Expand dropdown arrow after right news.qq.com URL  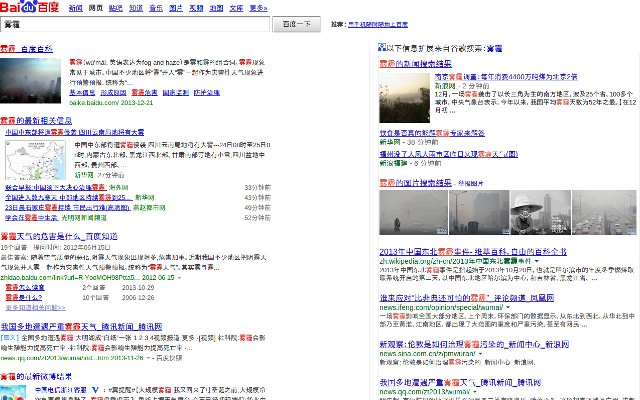pyautogui.click(x=475, y=392)
